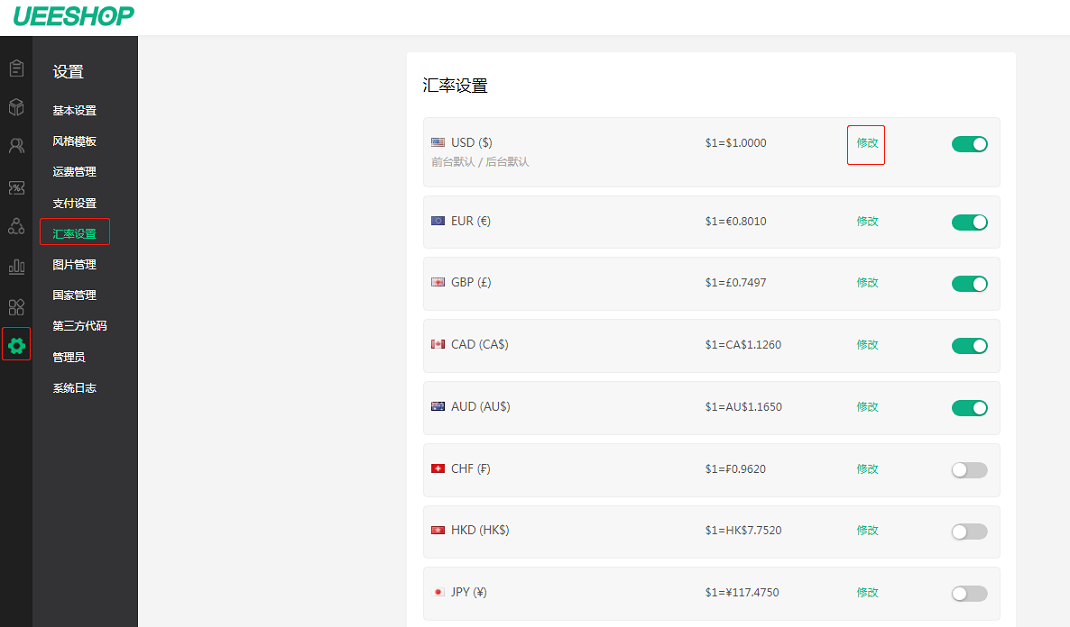Screen dimensions: 1070x627
Task: Click 修改 for the EUR rate
Action: (867, 222)
